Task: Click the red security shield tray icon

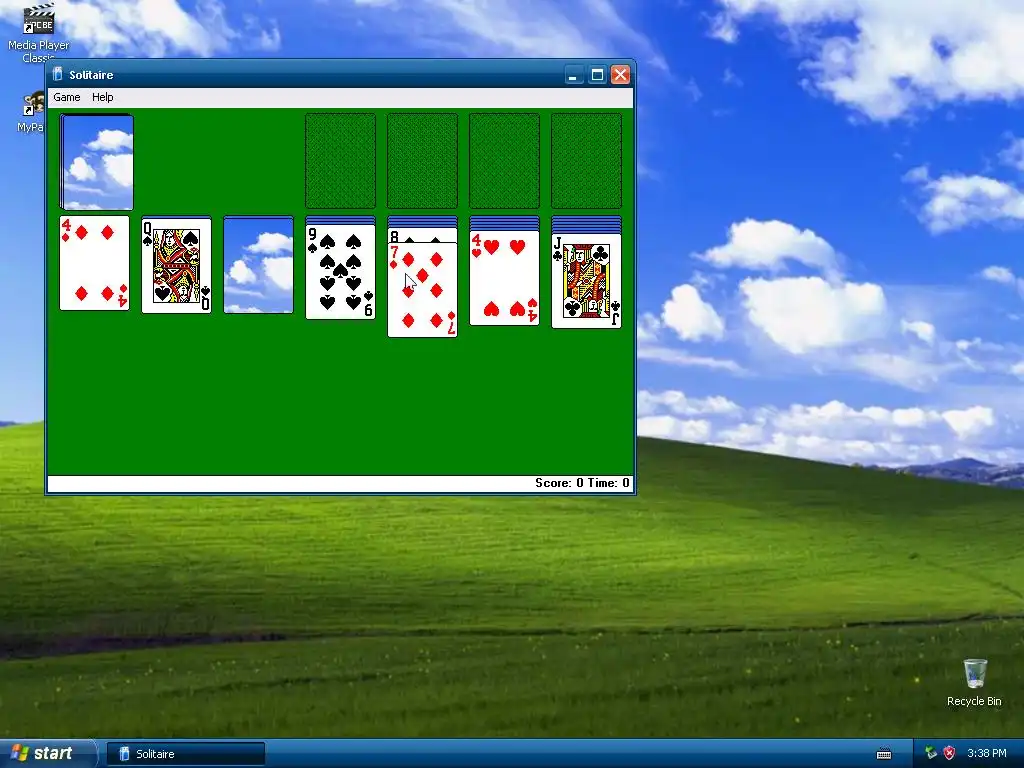Action: 950,754
